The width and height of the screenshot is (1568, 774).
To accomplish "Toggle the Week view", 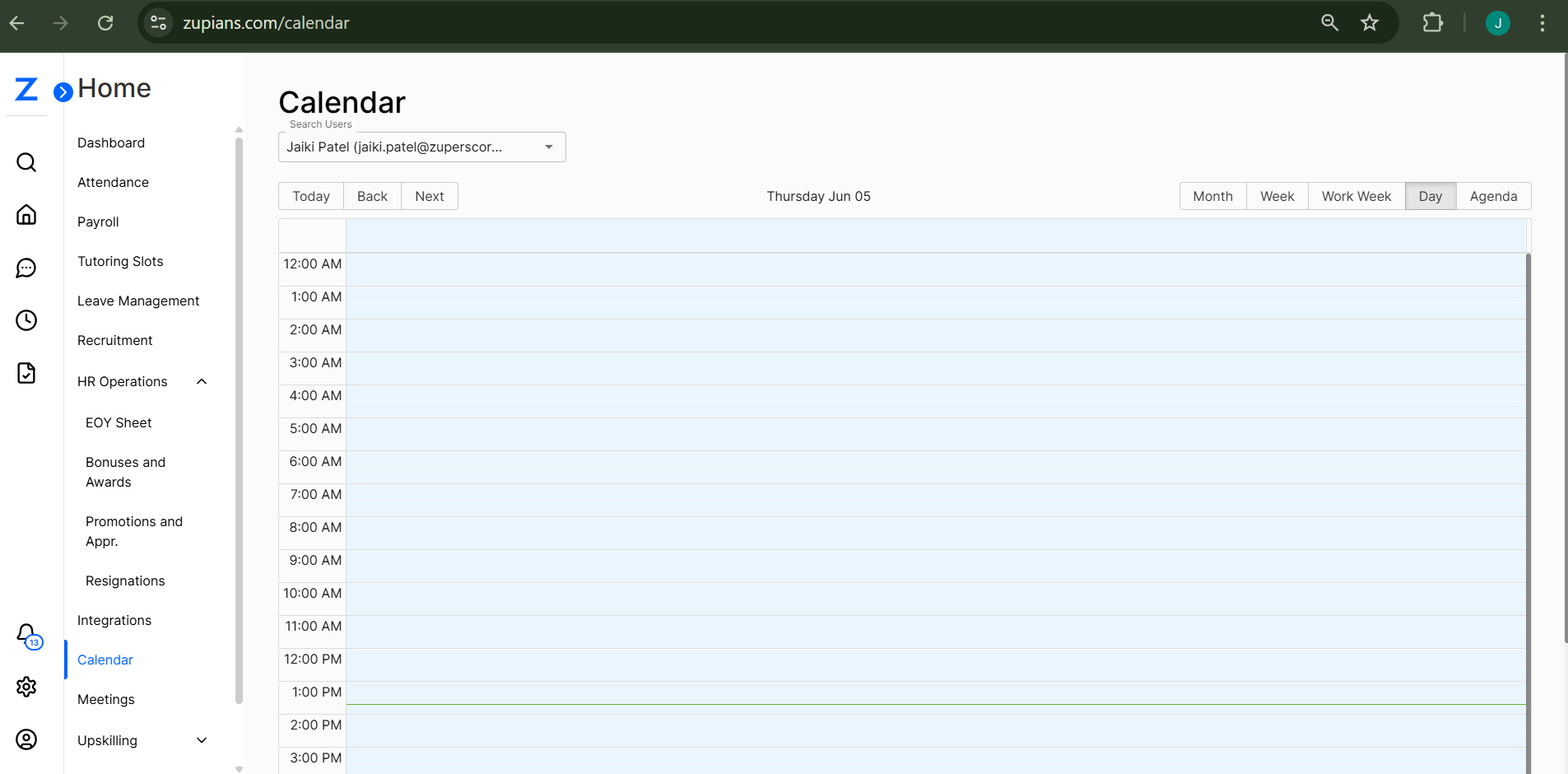I will (1276, 196).
